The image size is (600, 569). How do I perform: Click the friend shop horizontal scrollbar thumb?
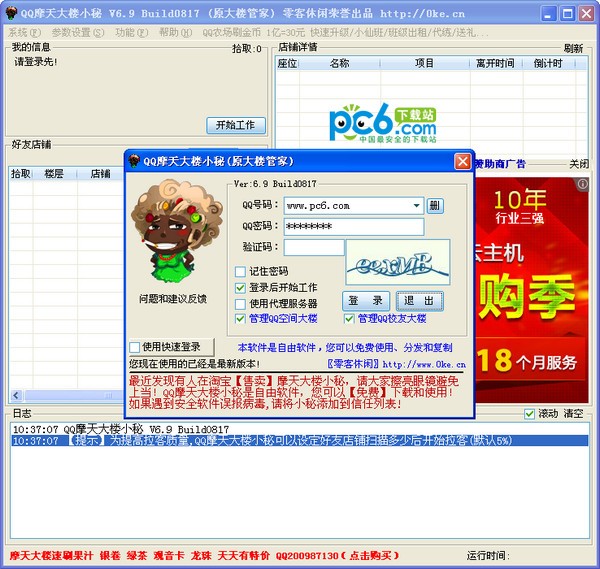tap(74, 395)
